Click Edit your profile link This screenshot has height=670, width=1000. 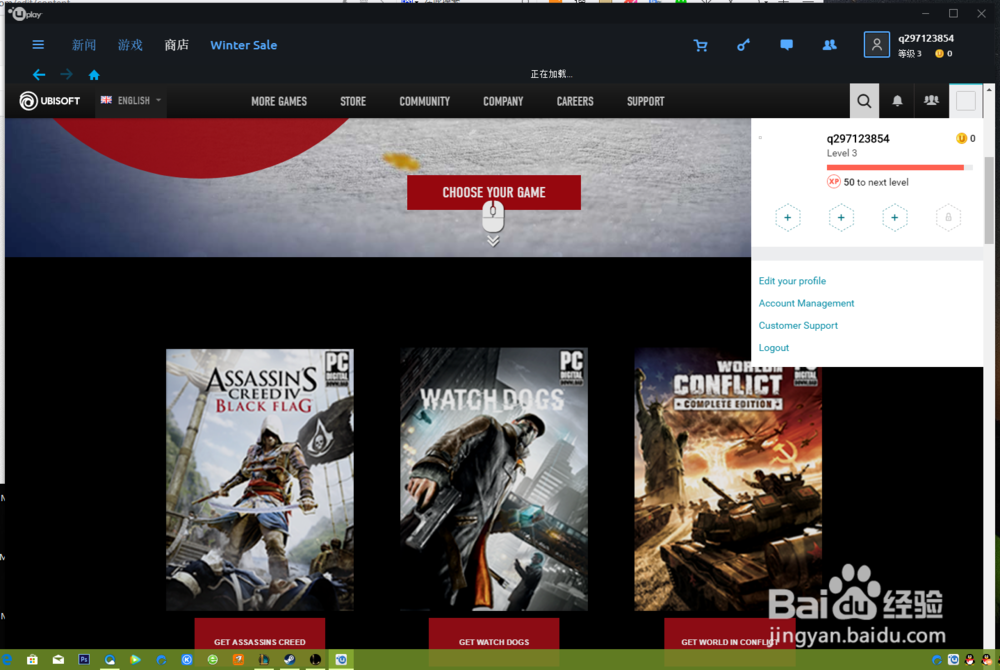point(792,281)
